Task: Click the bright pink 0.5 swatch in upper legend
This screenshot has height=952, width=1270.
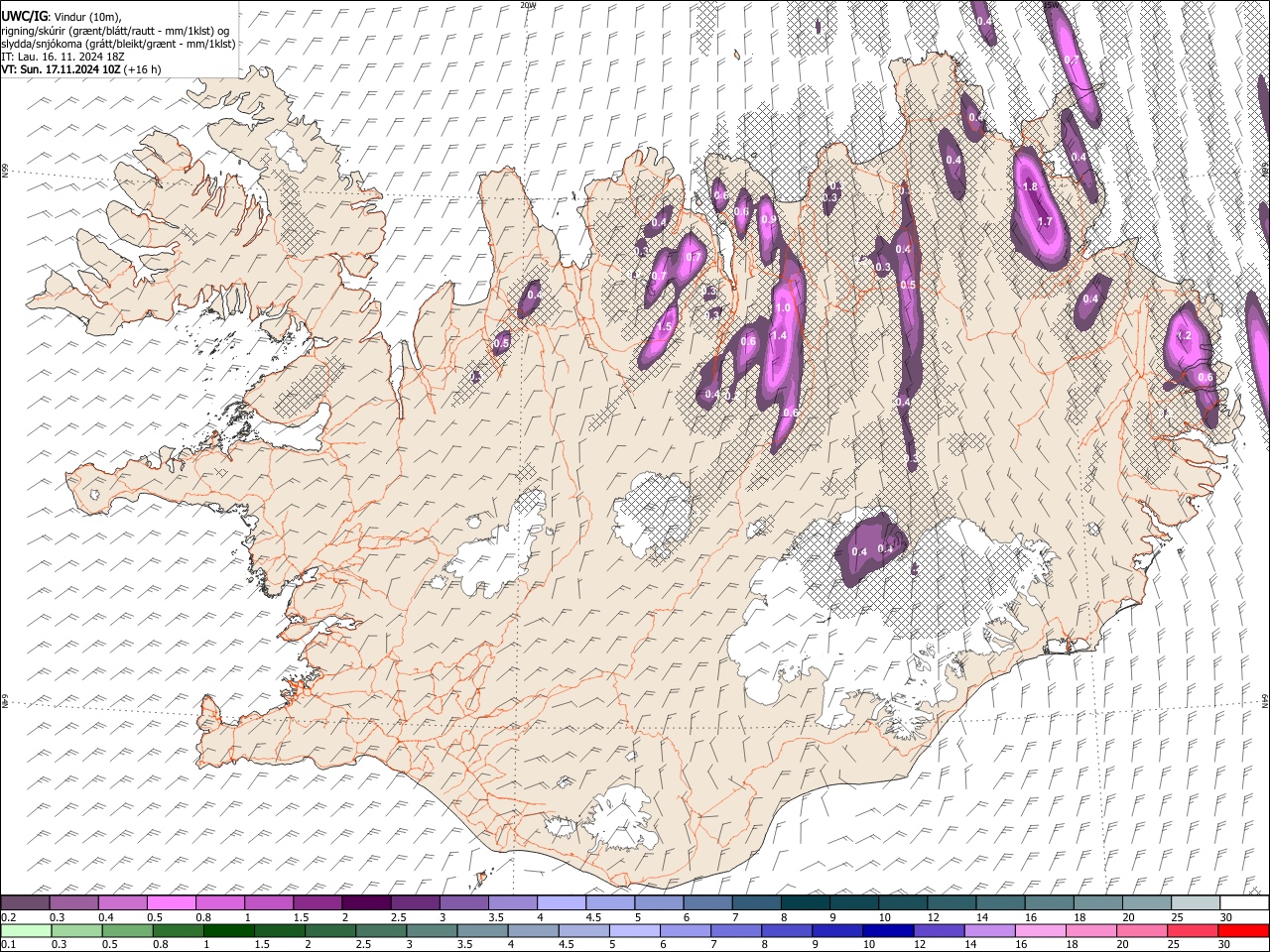Action: point(171,903)
